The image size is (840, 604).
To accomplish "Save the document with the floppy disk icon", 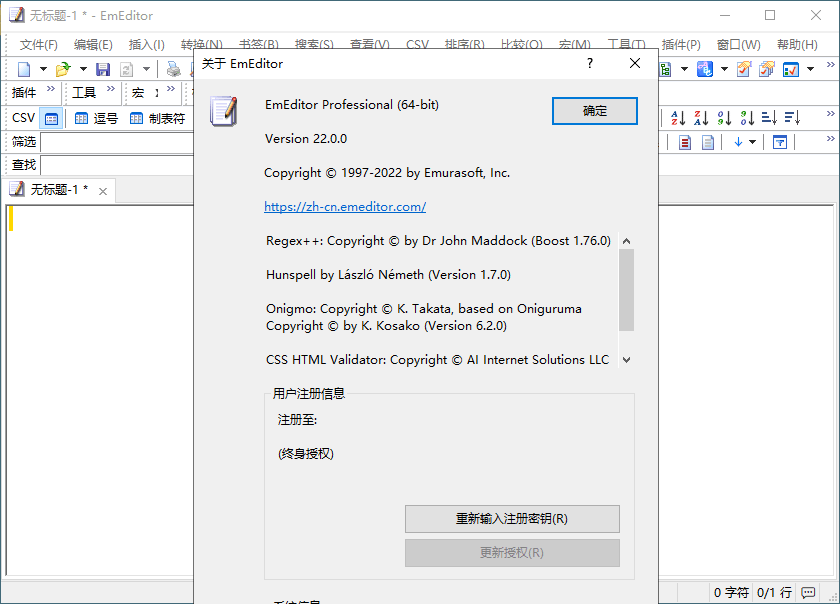I will [103, 68].
